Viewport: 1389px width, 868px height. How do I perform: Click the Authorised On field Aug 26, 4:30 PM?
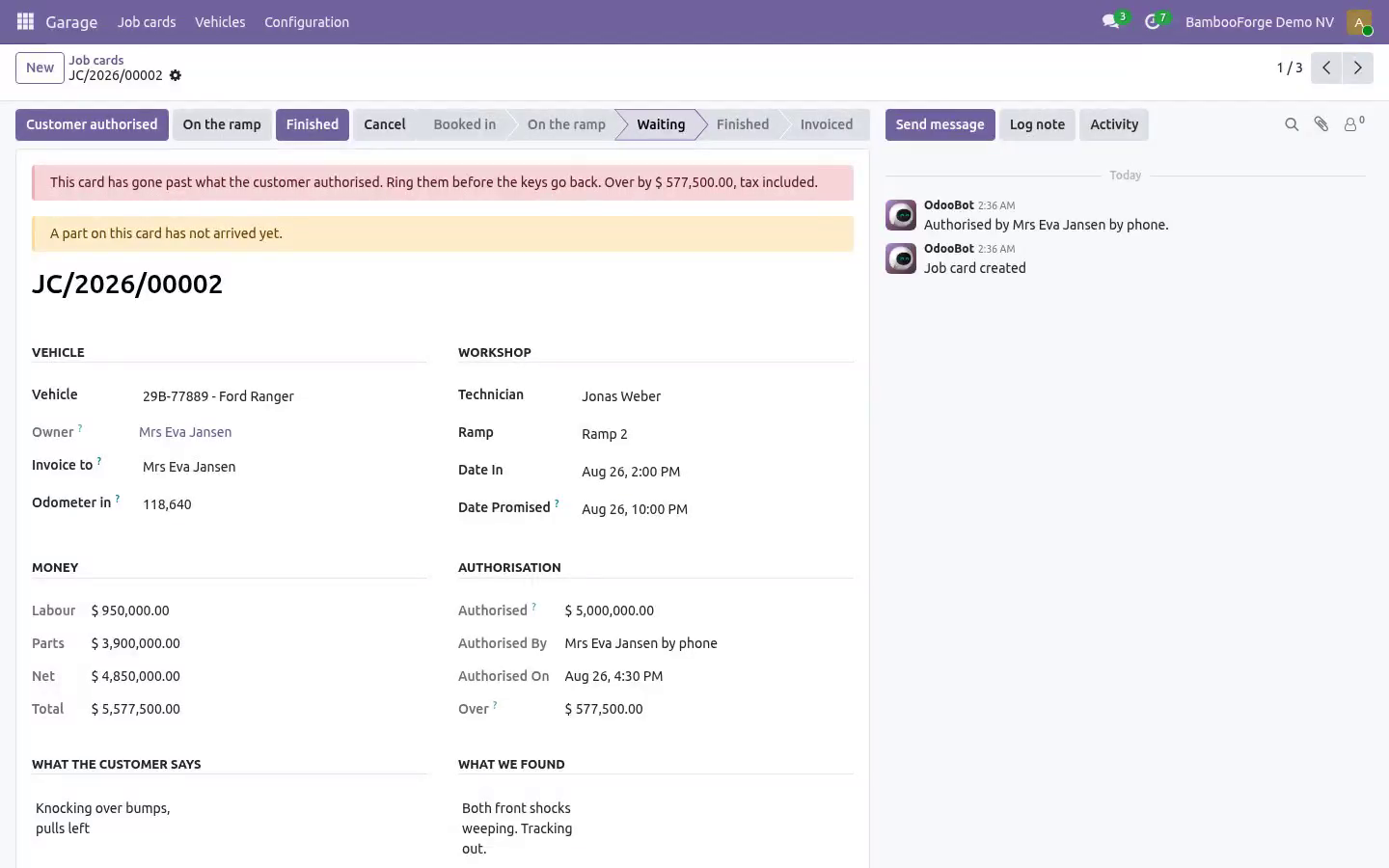point(613,676)
